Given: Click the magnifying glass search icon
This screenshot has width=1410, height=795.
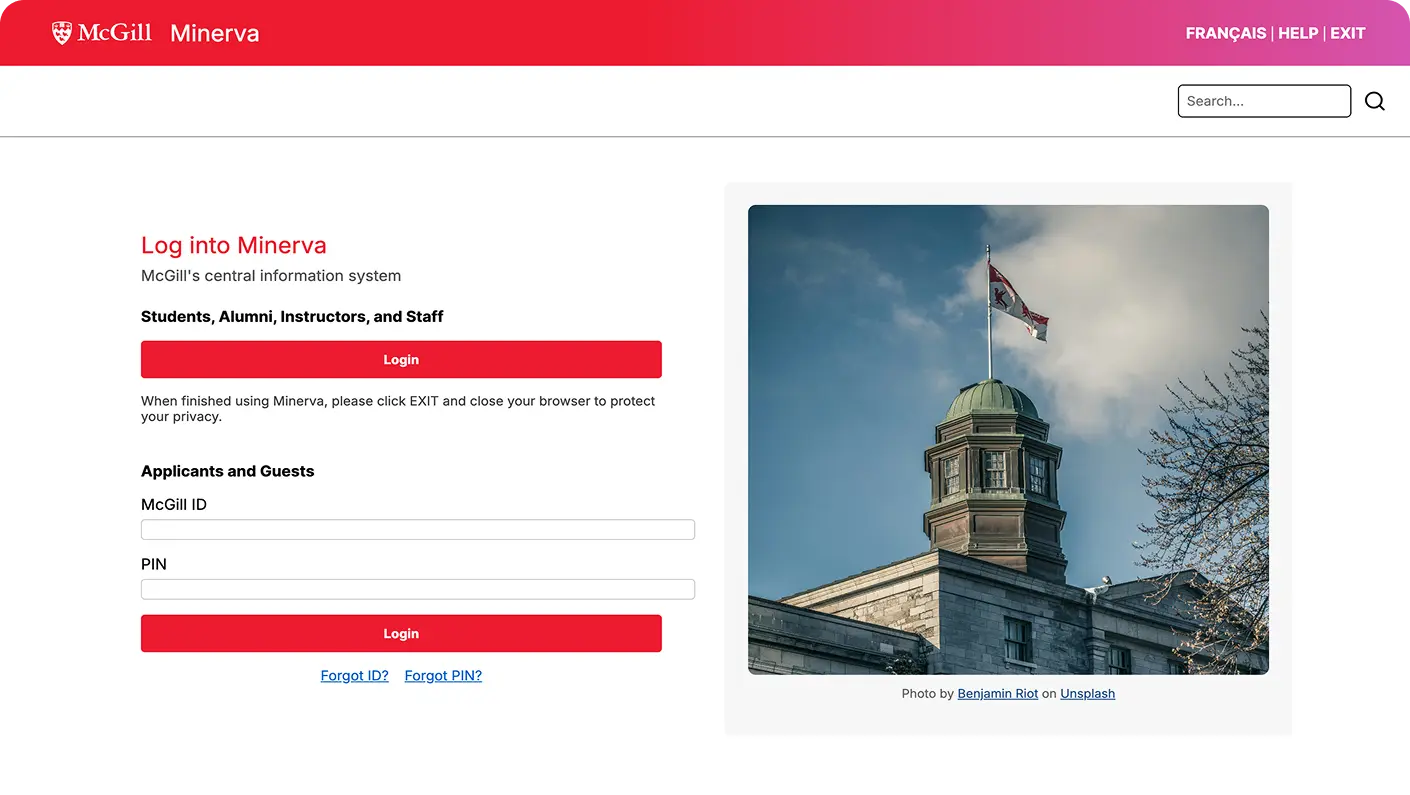Looking at the screenshot, I should click(1375, 101).
